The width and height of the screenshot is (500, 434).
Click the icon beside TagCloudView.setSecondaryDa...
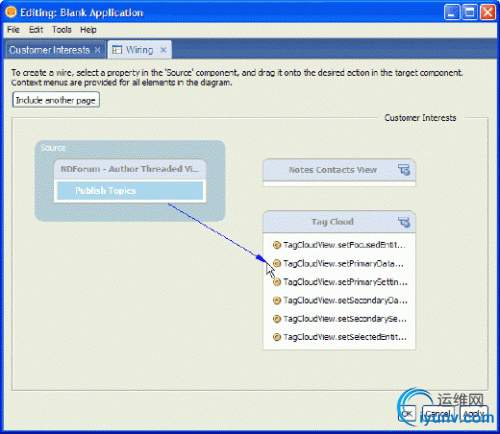[x=276, y=300]
